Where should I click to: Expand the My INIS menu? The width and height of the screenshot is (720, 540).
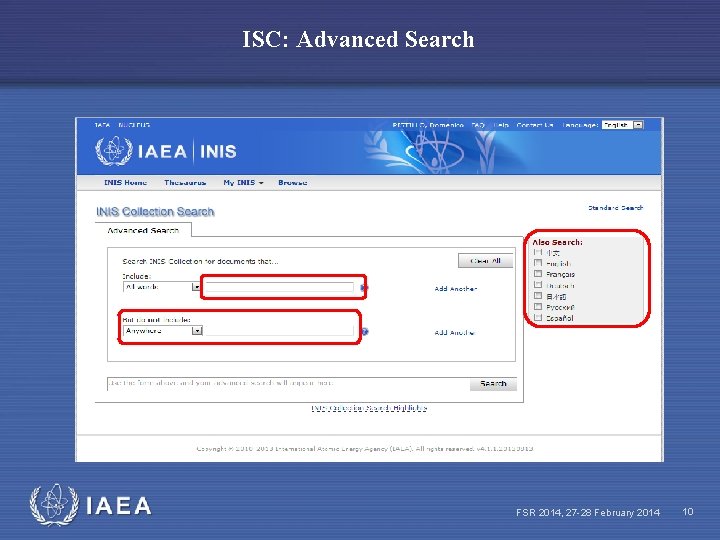(x=243, y=183)
